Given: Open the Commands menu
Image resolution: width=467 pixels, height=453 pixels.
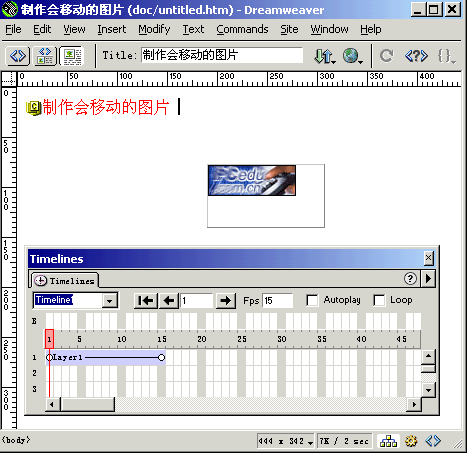Looking at the screenshot, I should [x=242, y=29].
